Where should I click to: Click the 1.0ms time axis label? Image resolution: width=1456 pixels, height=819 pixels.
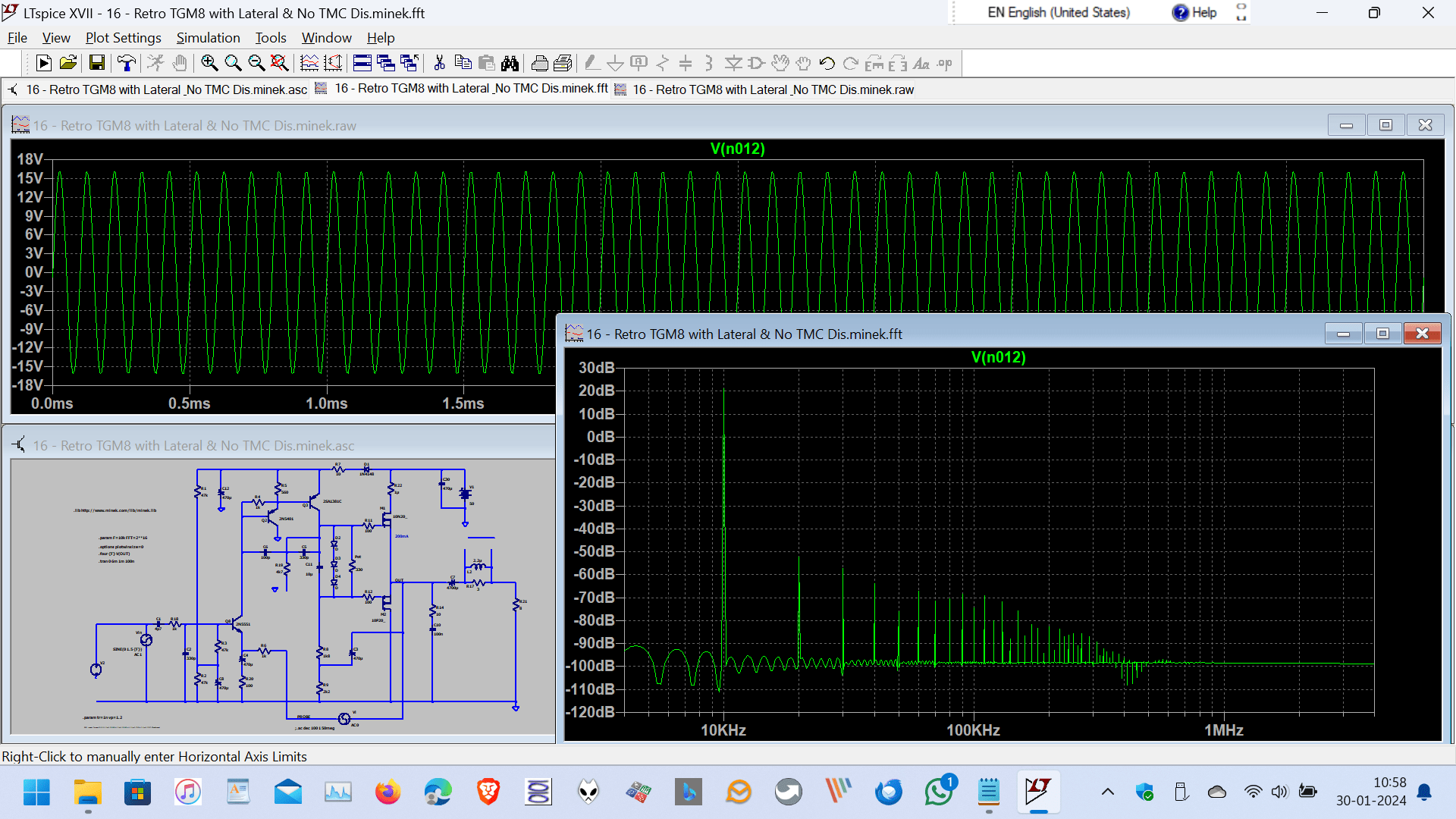point(326,404)
